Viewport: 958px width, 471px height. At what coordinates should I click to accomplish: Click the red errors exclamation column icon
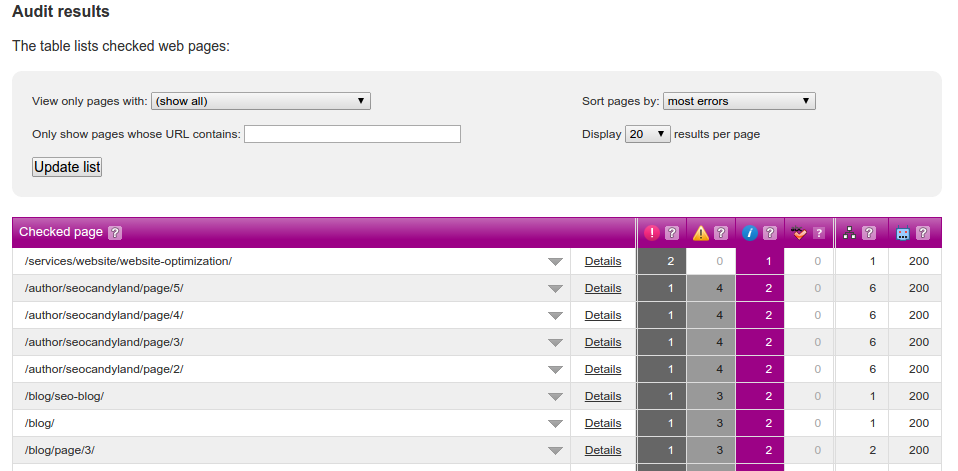click(x=652, y=233)
